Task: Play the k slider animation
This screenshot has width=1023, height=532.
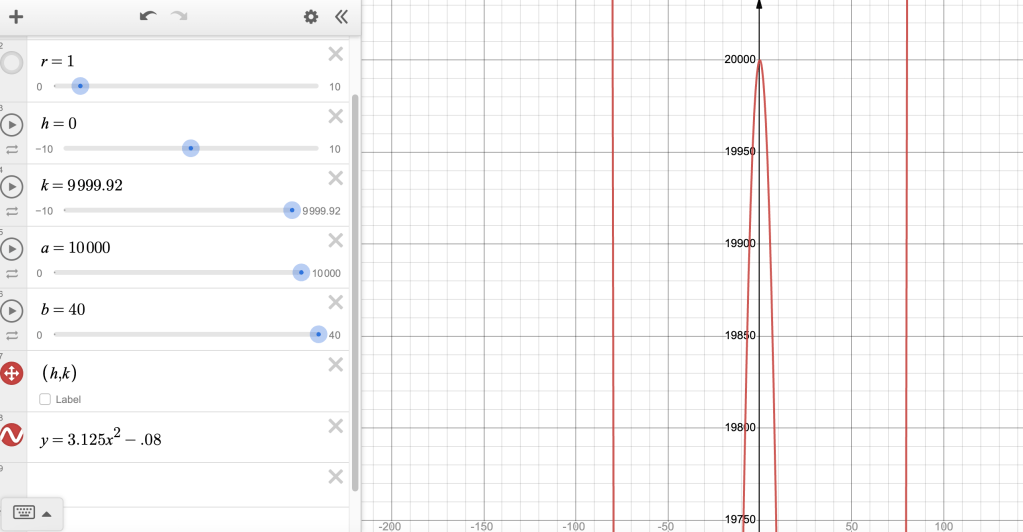Action: pos(12,187)
